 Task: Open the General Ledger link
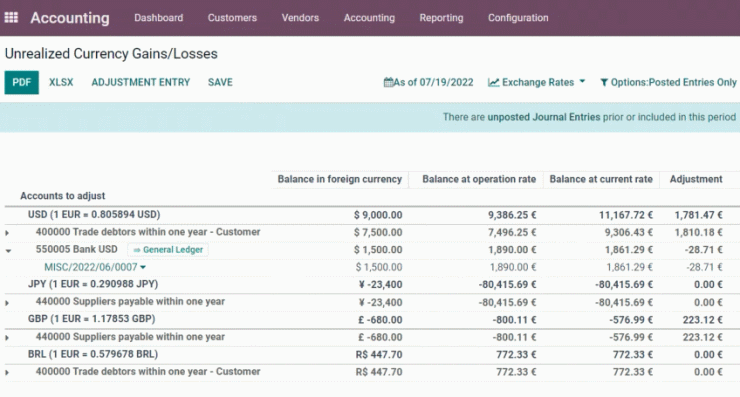(x=168, y=250)
